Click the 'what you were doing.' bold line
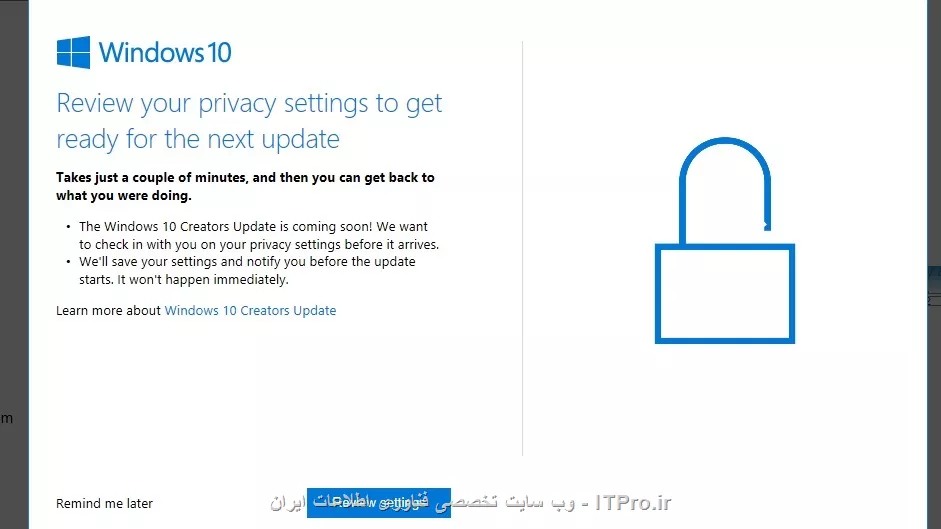This screenshot has height=529, width=941. (x=124, y=196)
